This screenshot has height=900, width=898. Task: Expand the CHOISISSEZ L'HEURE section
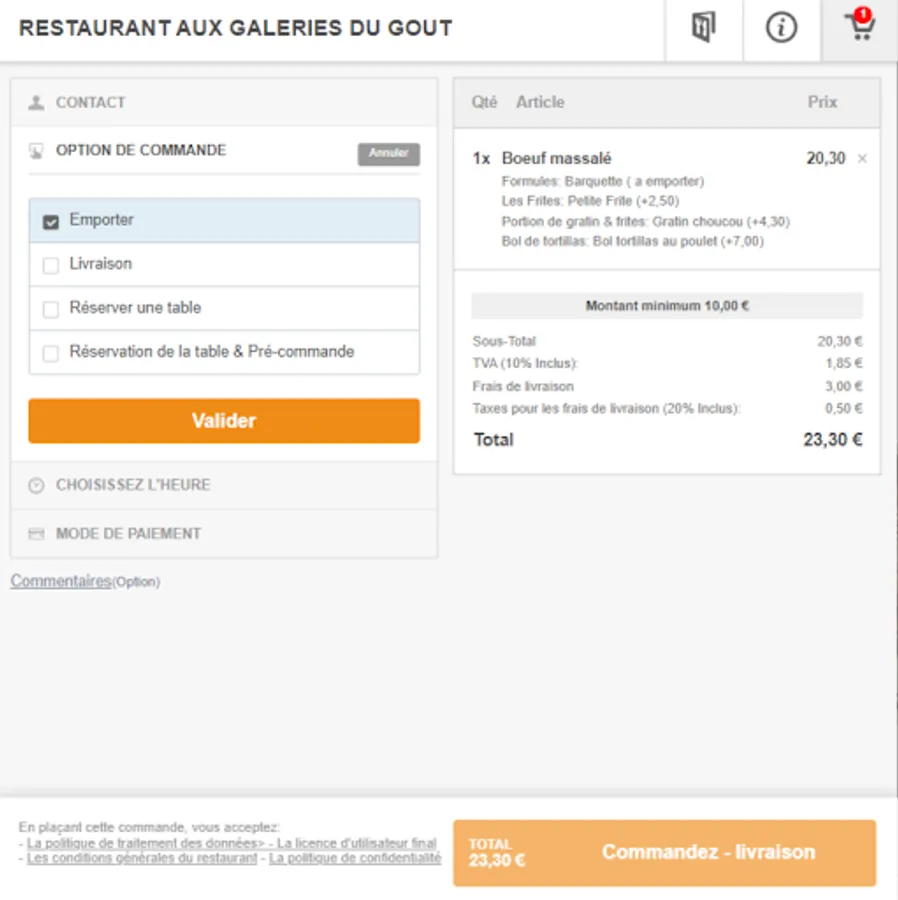[133, 485]
